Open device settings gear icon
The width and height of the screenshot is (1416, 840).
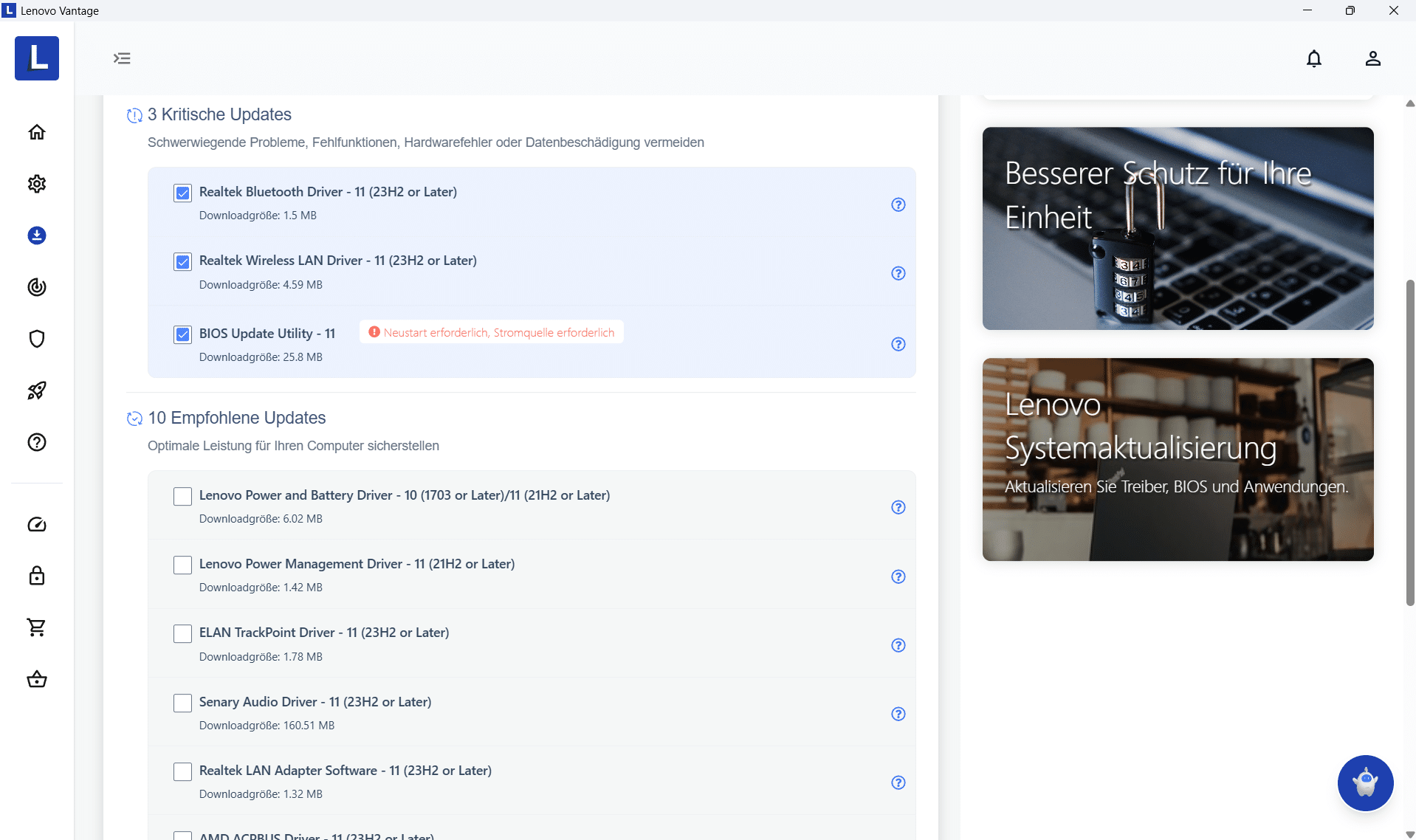(37, 184)
